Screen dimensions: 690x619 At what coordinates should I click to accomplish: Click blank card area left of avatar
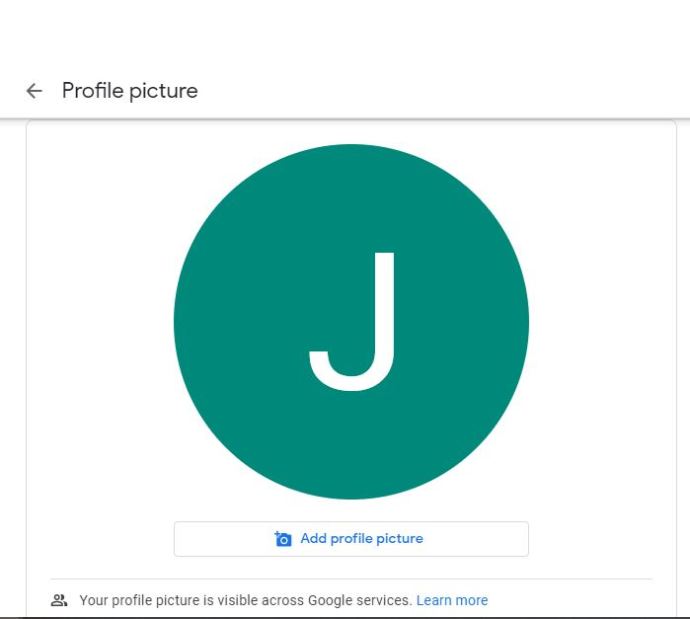100,322
